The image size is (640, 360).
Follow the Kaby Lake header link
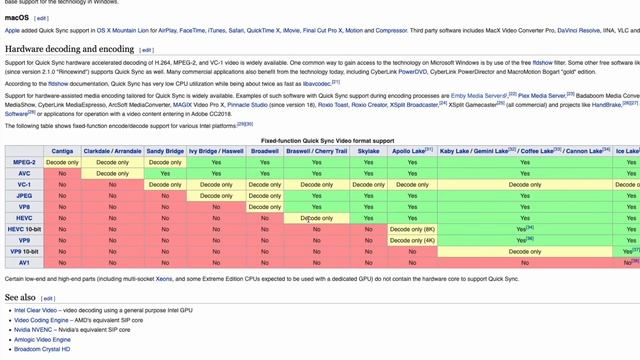point(453,151)
